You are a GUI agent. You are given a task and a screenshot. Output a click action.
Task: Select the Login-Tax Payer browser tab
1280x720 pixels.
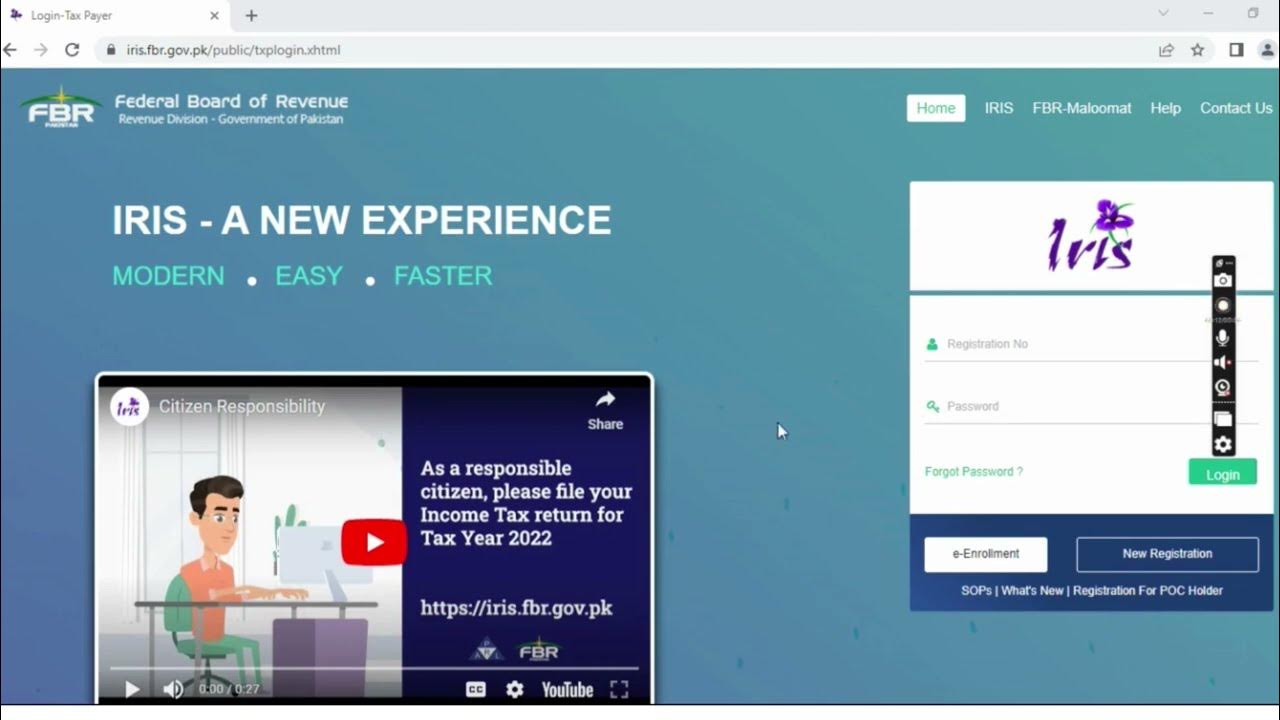(115, 16)
